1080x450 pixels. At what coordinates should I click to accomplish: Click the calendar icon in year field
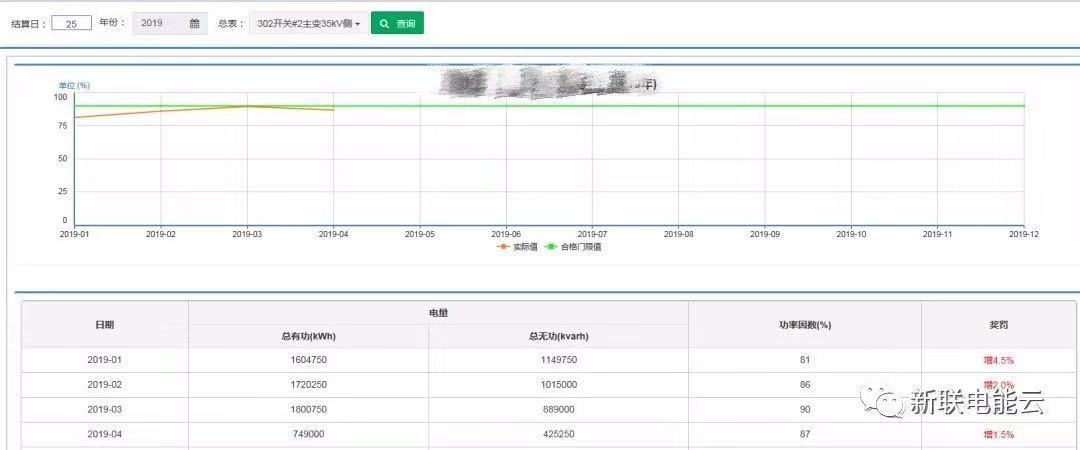click(x=195, y=24)
